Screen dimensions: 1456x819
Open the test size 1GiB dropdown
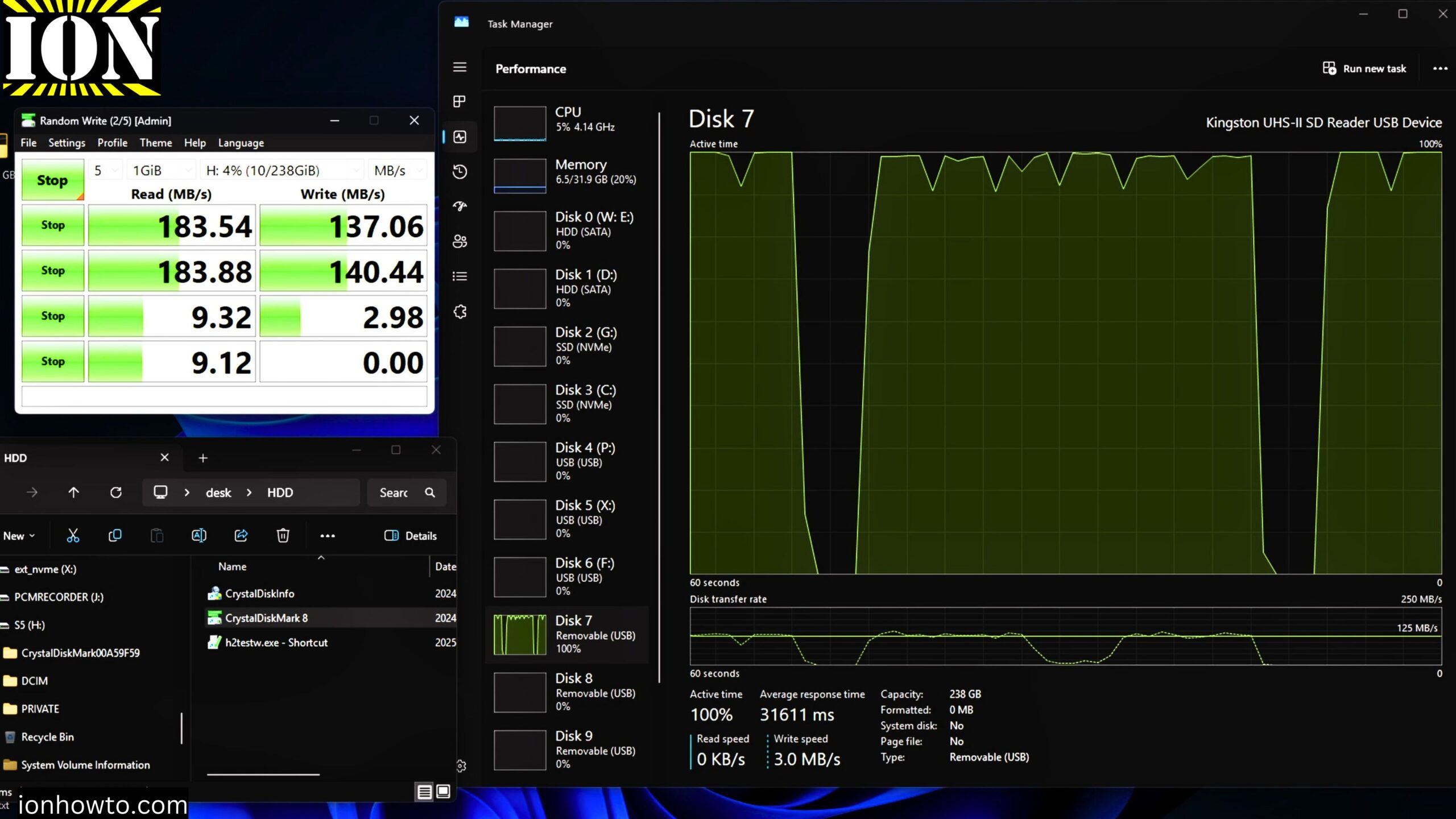(x=161, y=169)
